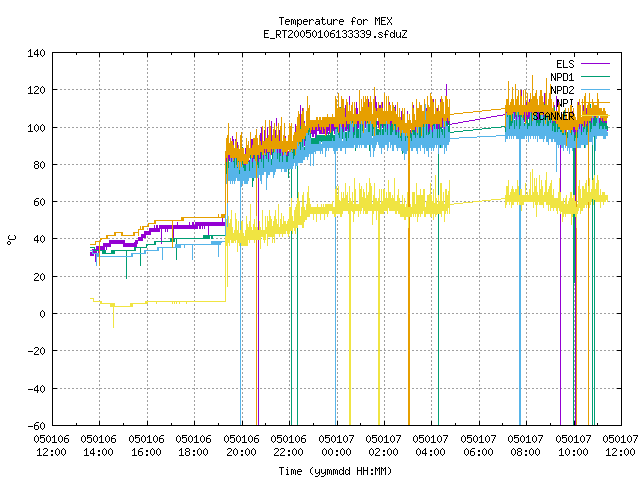640x480 pixels.
Task: Click the x-axis tick '050107 00:00'
Action: click(x=336, y=446)
